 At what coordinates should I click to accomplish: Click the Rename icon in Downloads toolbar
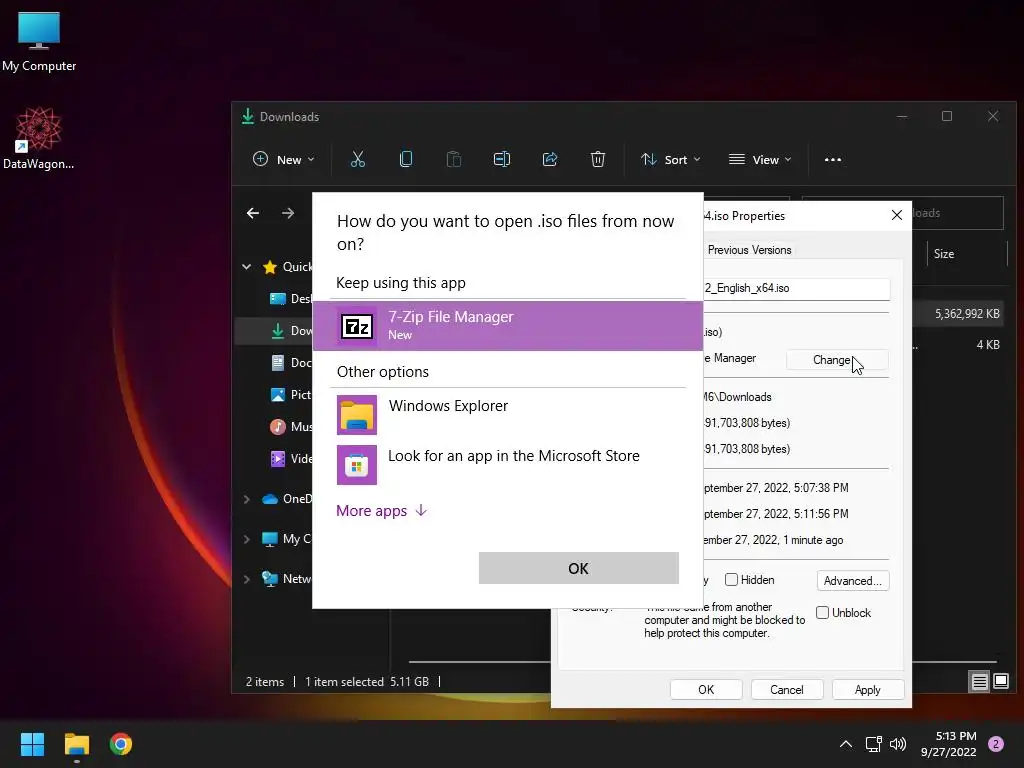click(x=502, y=159)
